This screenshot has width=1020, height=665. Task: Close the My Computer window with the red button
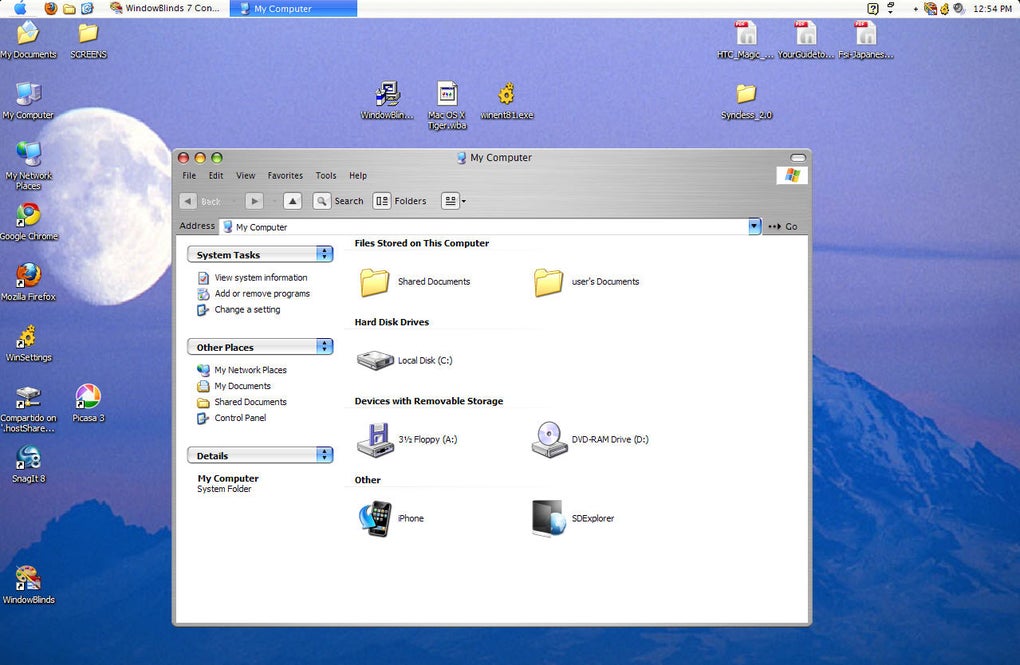183,157
